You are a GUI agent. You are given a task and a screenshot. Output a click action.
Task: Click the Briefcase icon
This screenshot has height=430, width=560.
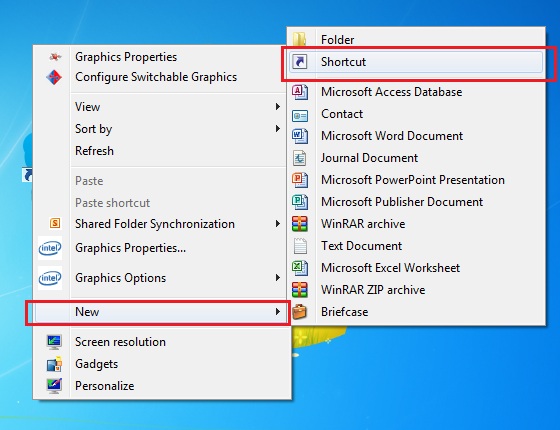pyautogui.click(x=300, y=312)
